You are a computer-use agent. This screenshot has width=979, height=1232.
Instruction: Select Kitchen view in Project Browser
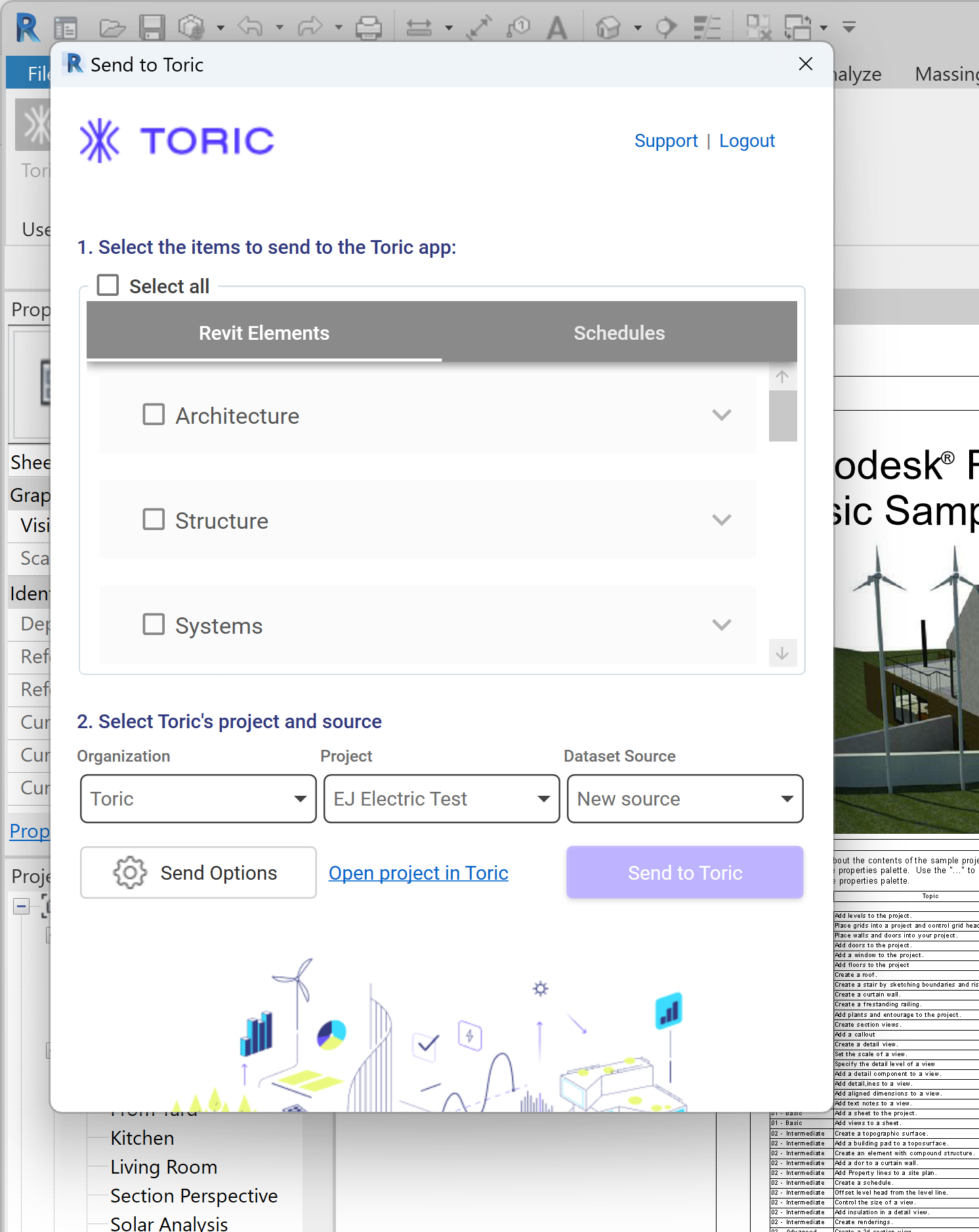point(142,1138)
